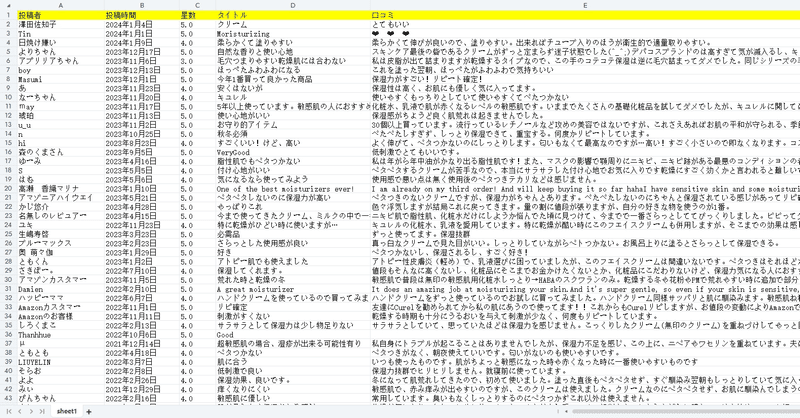Viewport: 800px width, 418px height.
Task: Select column B header
Action: pyautogui.click(x=142, y=6)
